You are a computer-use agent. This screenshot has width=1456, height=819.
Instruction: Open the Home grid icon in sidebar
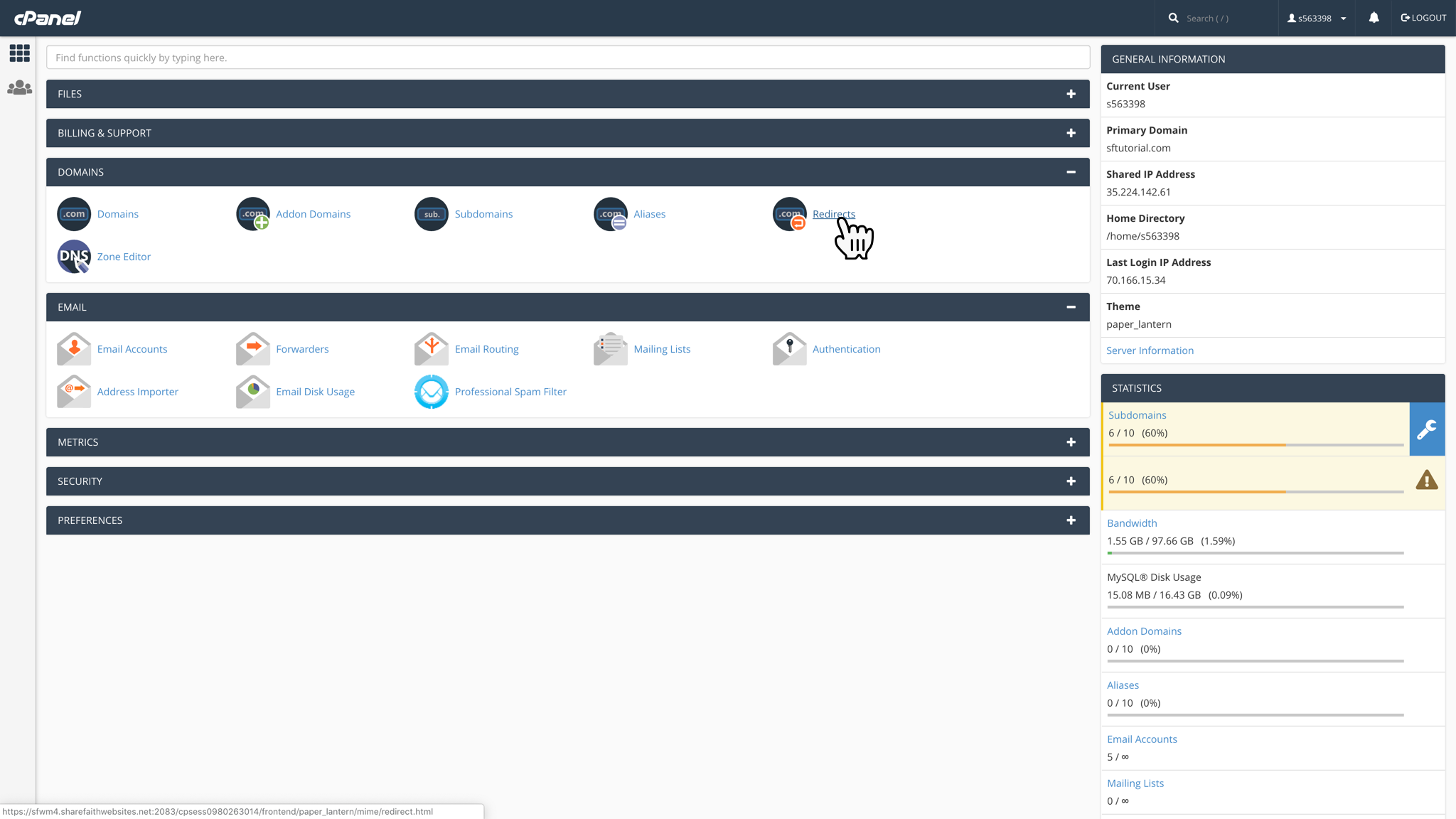click(x=19, y=53)
